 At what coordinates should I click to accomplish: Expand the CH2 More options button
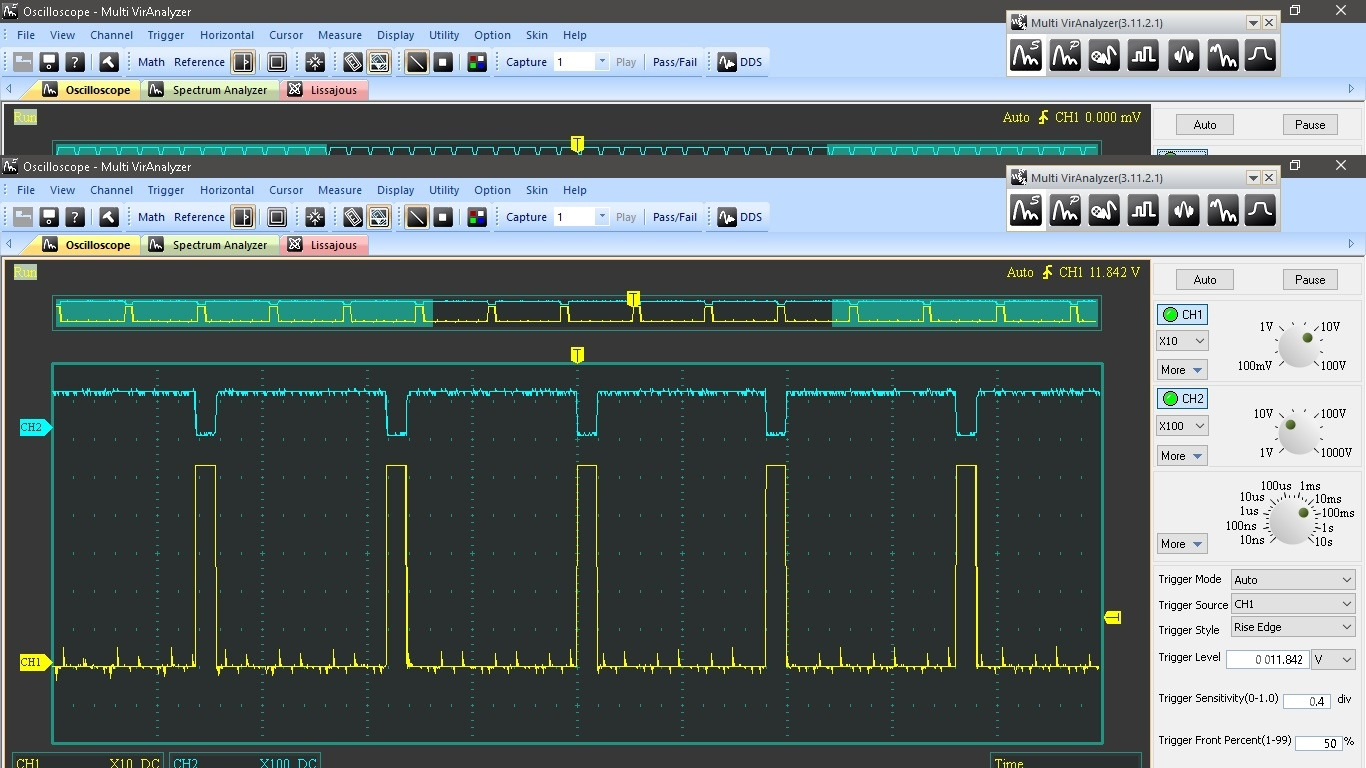click(1182, 455)
